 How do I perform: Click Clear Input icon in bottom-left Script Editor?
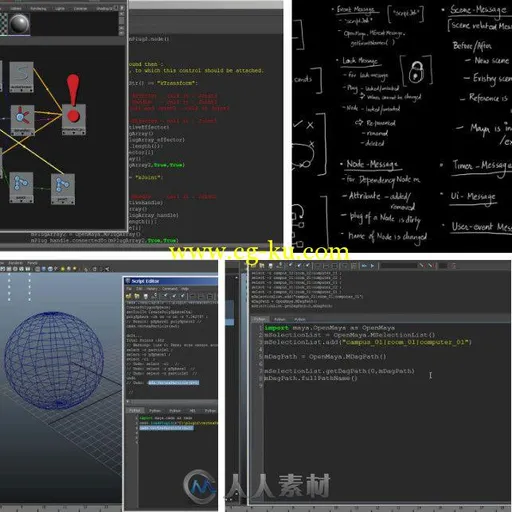click(x=174, y=296)
